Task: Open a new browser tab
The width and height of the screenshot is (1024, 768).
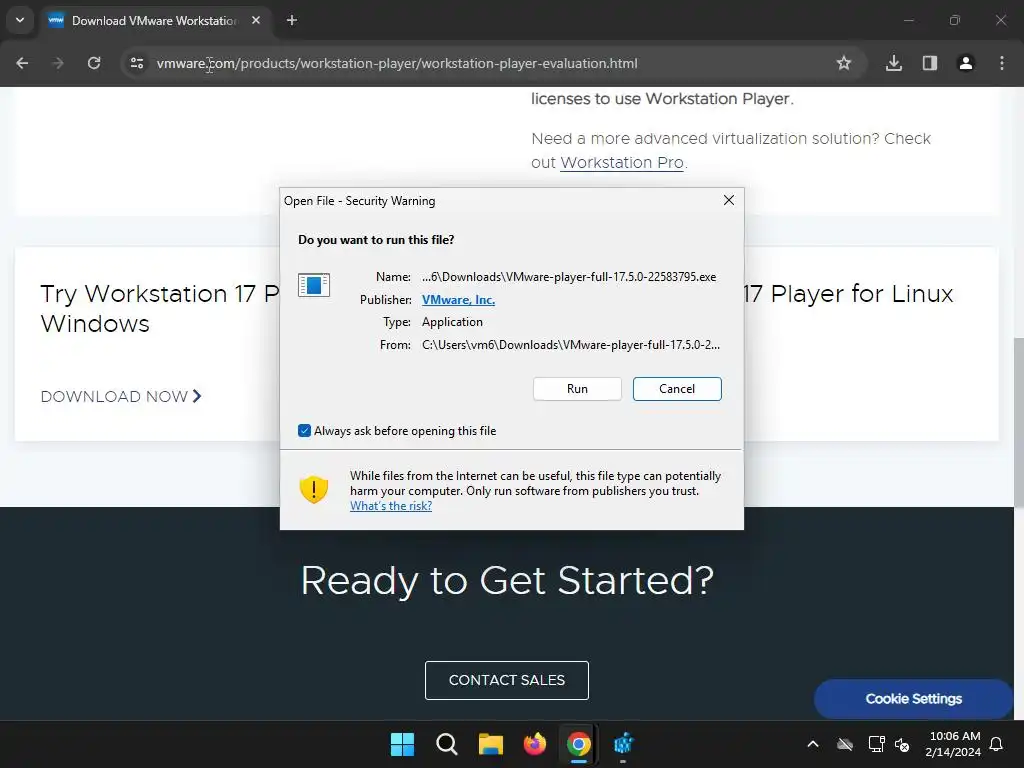Action: click(292, 20)
